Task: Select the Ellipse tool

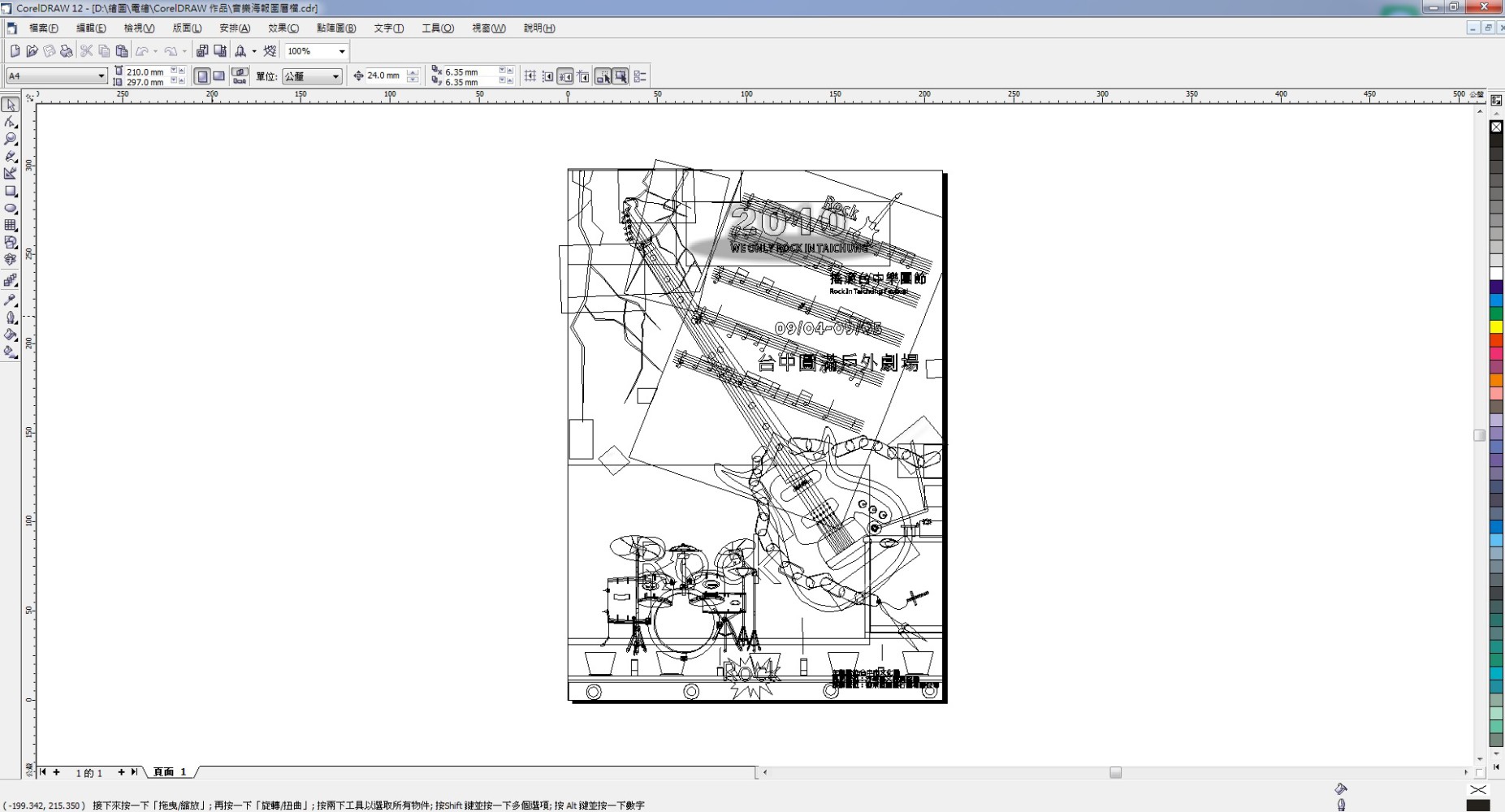Action: [x=11, y=208]
